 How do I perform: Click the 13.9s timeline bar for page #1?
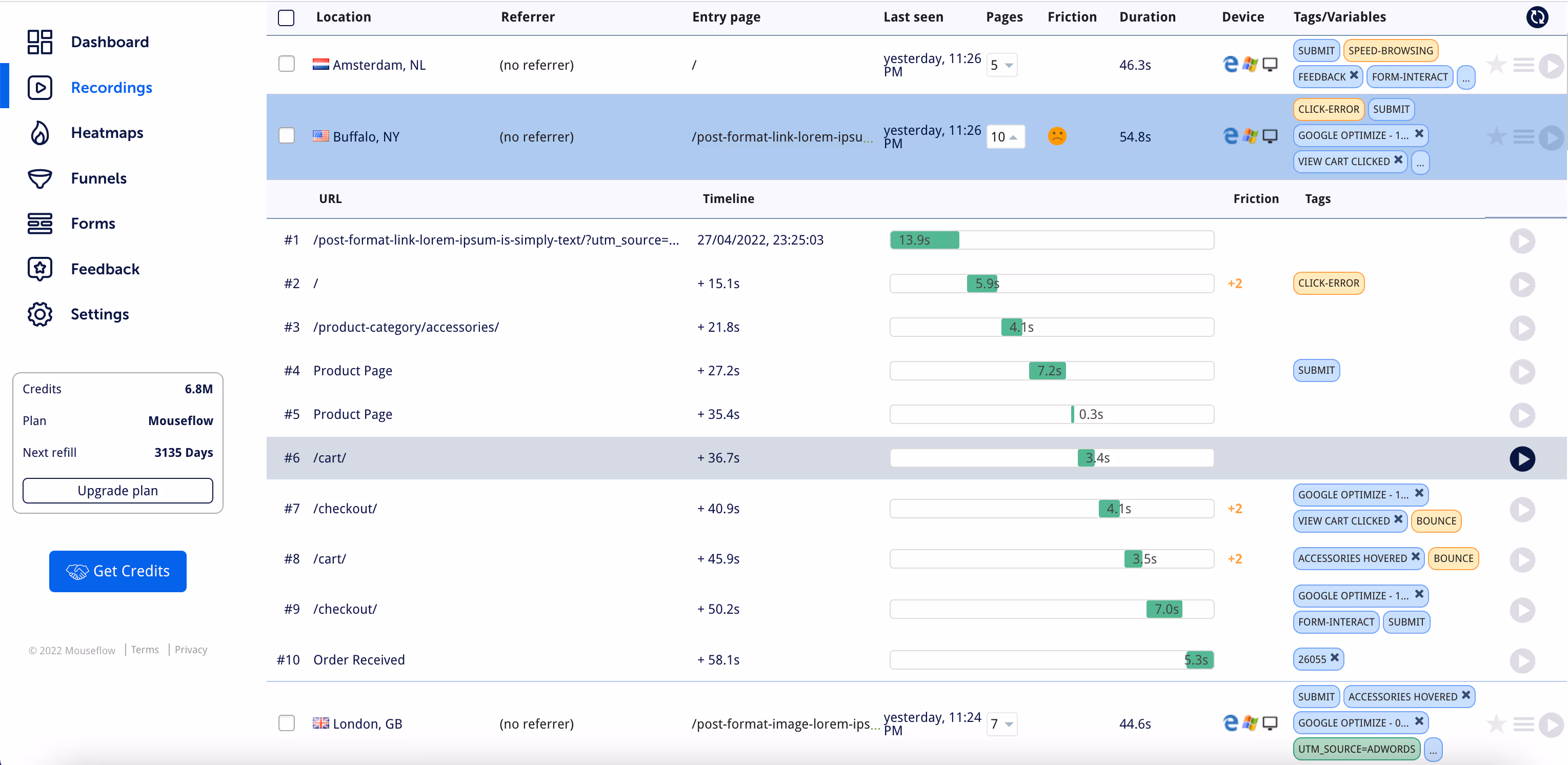coord(924,240)
